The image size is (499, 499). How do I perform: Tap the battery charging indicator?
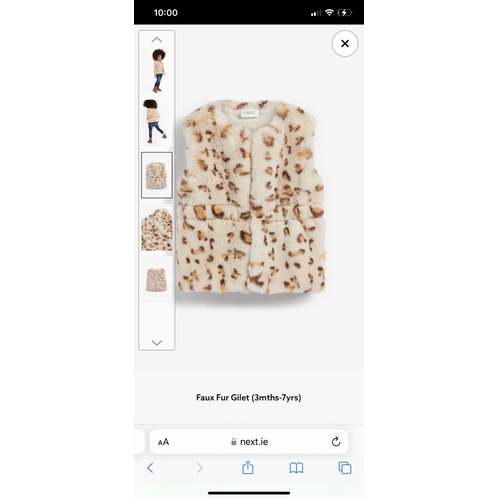pos(345,13)
